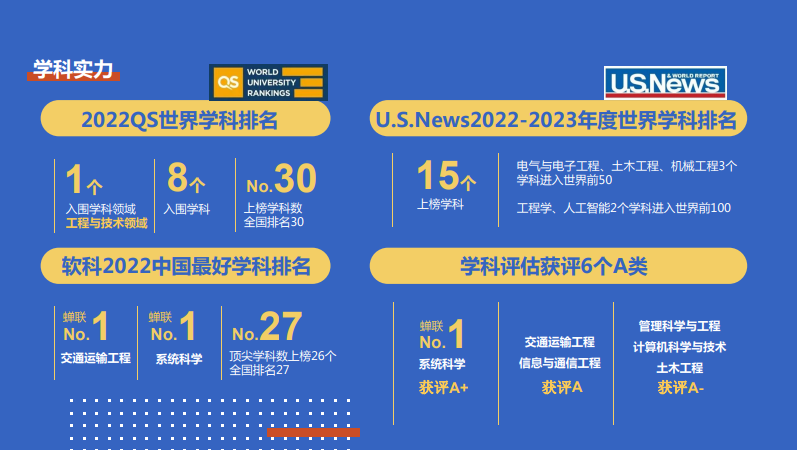
Task: Select the text 学科进入世界前50
Action: (x=564, y=180)
